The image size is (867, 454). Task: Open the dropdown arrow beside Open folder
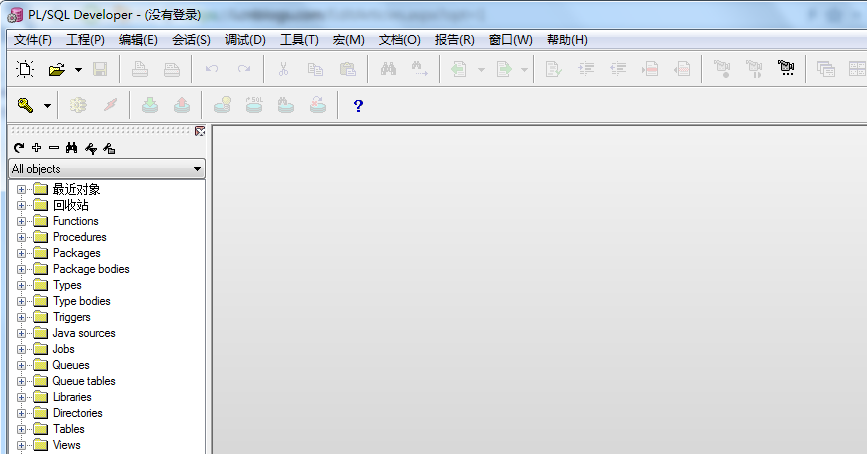pyautogui.click(x=78, y=70)
